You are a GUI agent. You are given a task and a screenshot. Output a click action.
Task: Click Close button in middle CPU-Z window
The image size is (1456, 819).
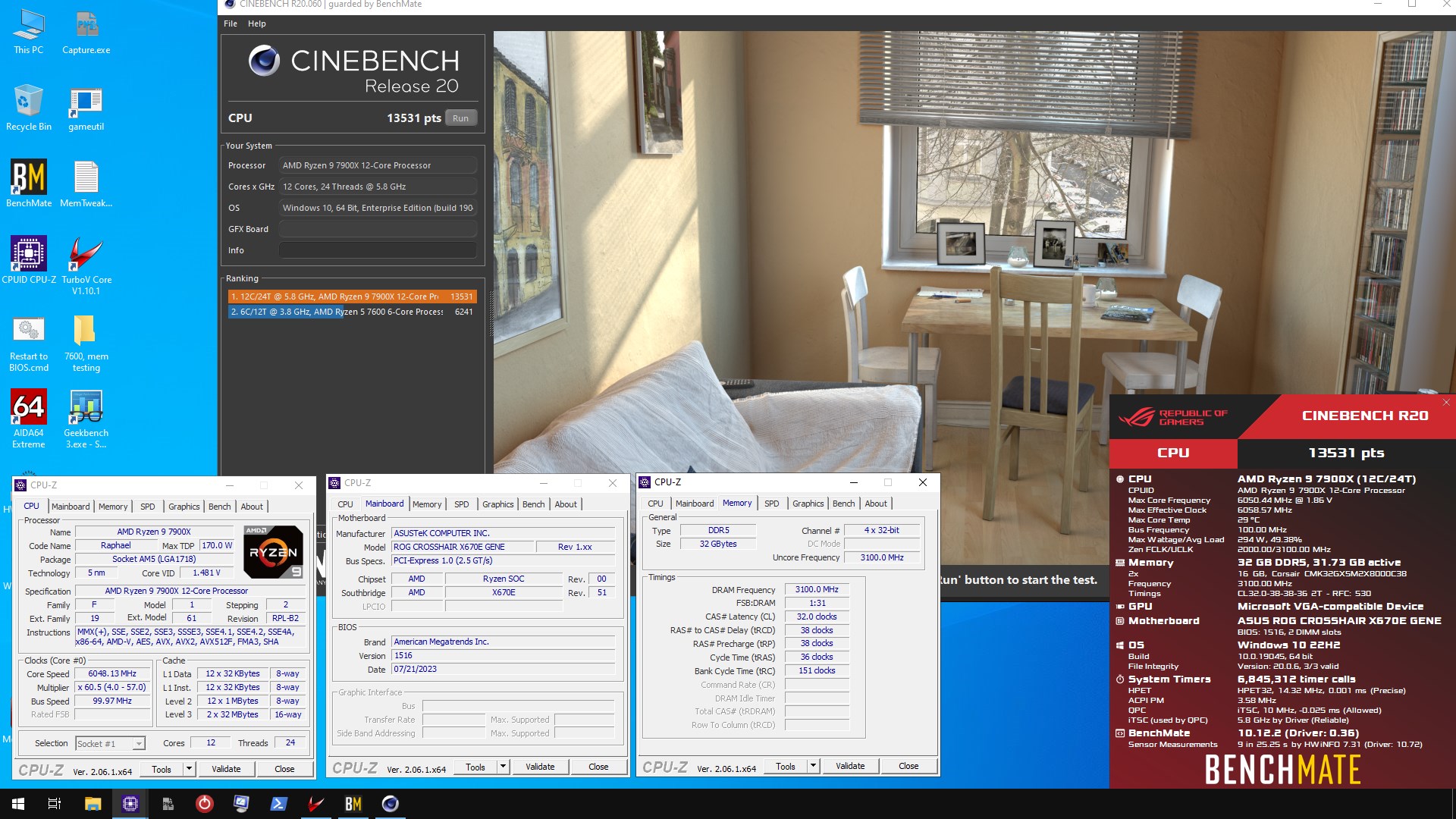click(x=598, y=767)
